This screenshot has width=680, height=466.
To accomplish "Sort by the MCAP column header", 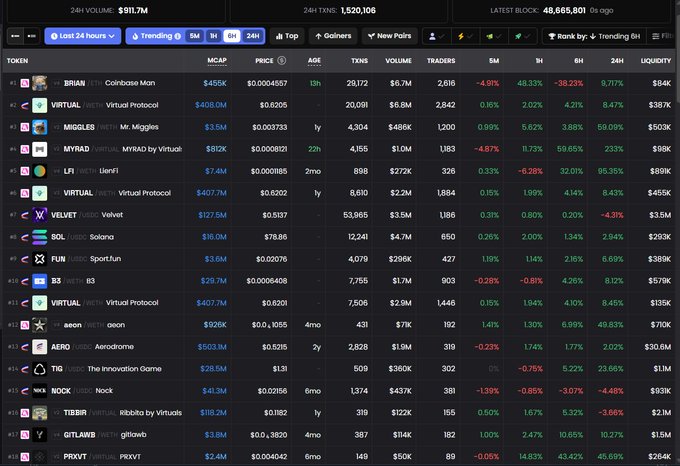I will pos(217,61).
